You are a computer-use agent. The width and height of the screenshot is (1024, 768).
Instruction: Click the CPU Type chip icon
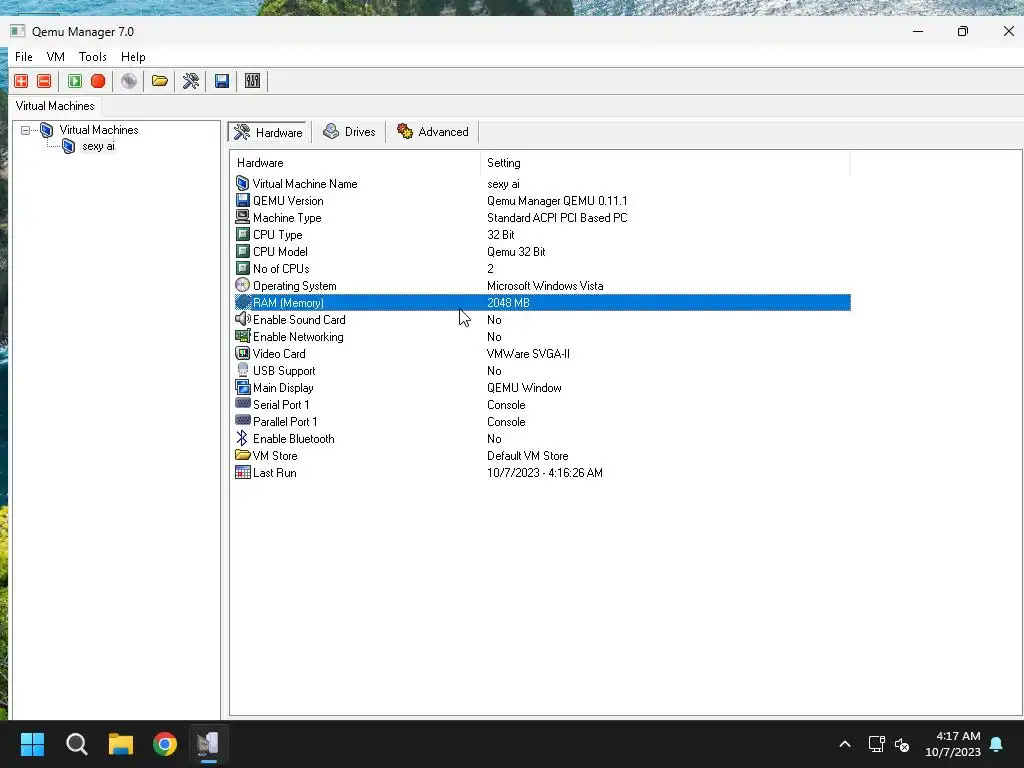[242, 234]
